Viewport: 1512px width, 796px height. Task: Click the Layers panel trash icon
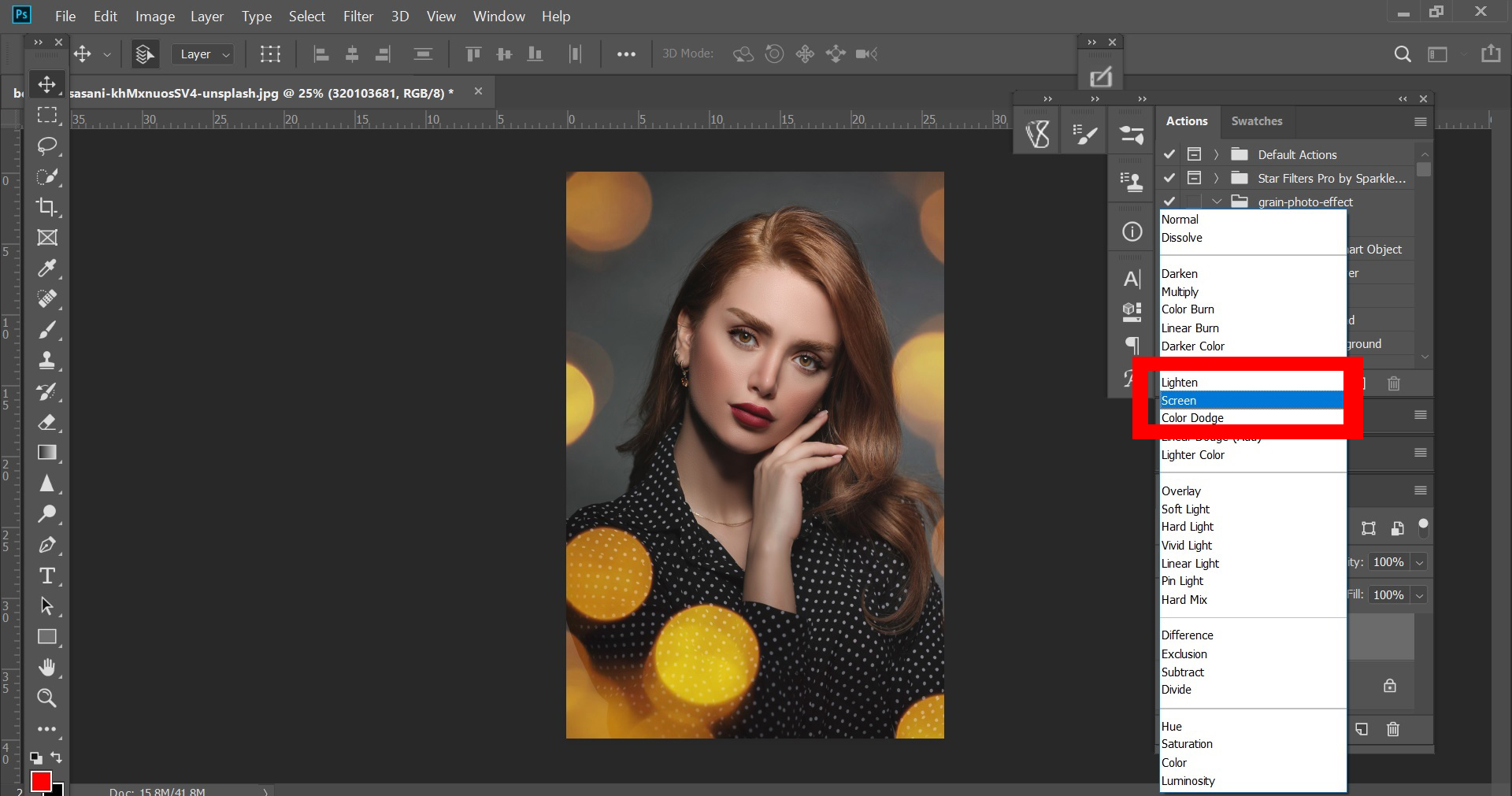(1393, 729)
